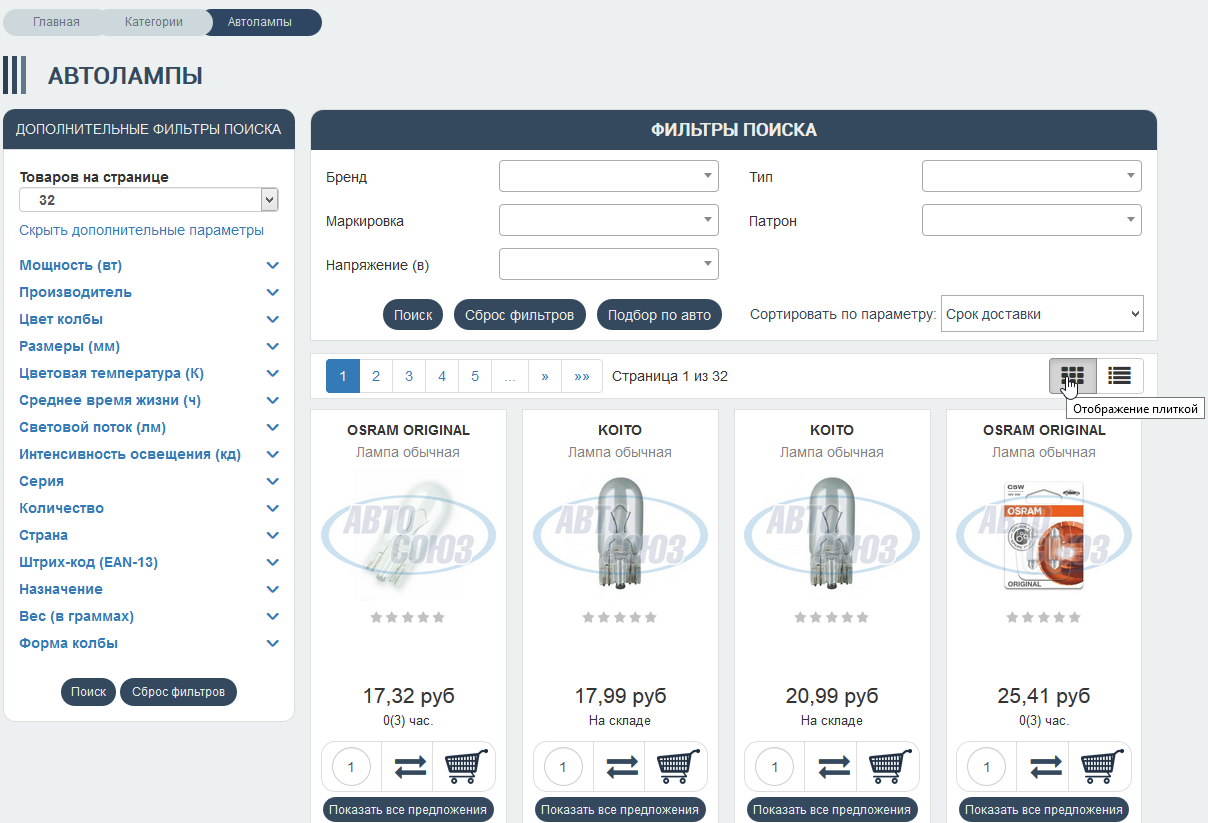Go to Категории breadcrumb
1208x823 pixels.
click(154, 22)
